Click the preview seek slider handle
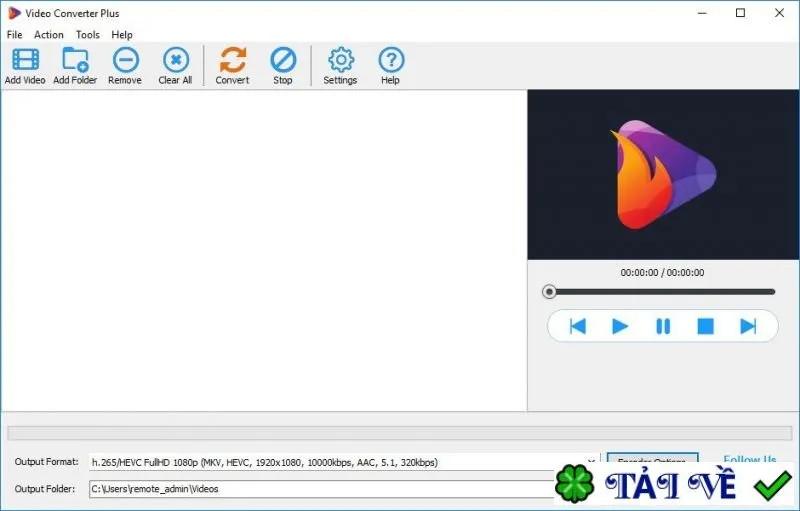This screenshot has width=800, height=511. [549, 292]
